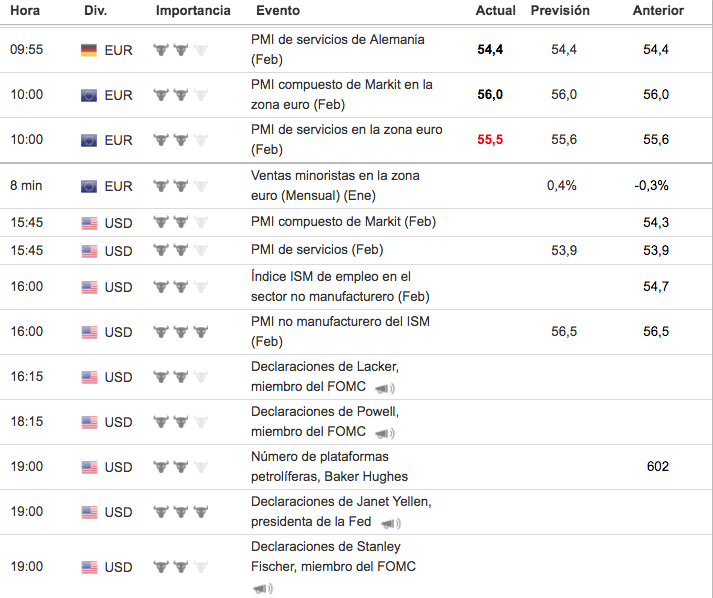The image size is (713, 598).
Task: Click the megaphone icon by Janet Yellen's speech
Action: [391, 523]
